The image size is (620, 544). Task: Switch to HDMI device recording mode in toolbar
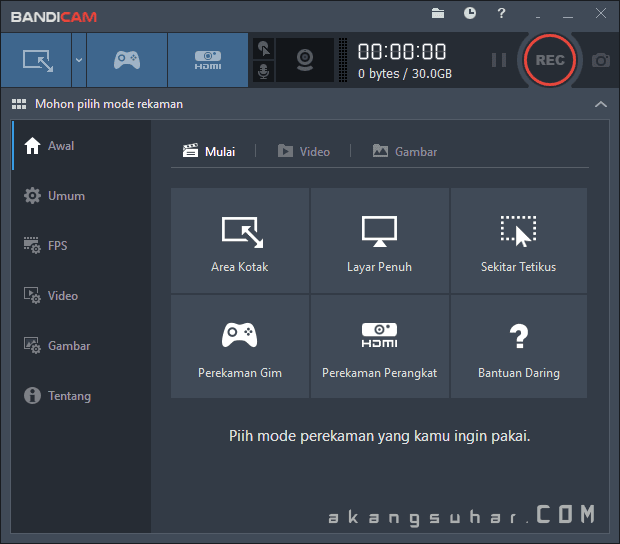(208, 60)
